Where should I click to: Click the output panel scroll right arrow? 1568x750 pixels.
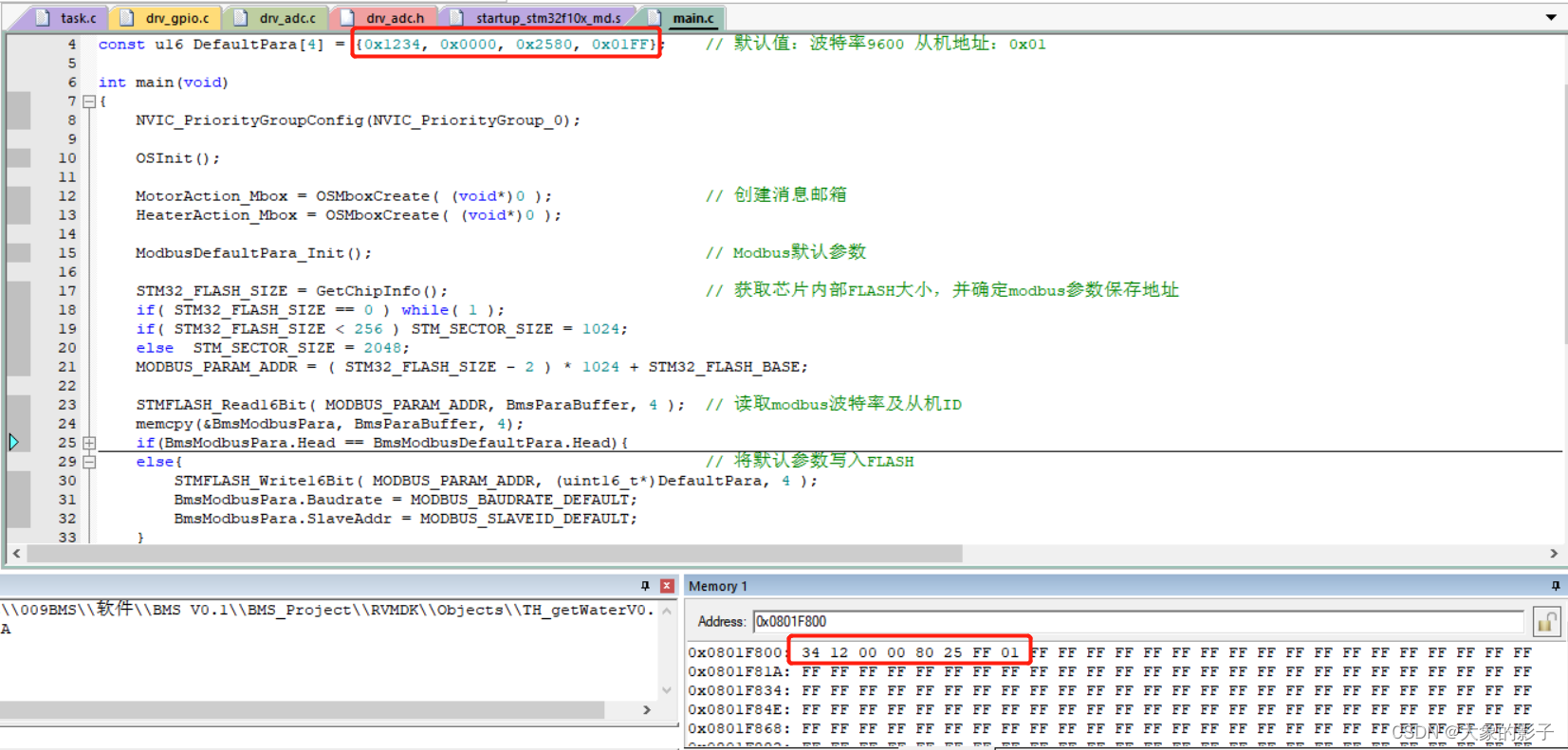pyautogui.click(x=647, y=710)
